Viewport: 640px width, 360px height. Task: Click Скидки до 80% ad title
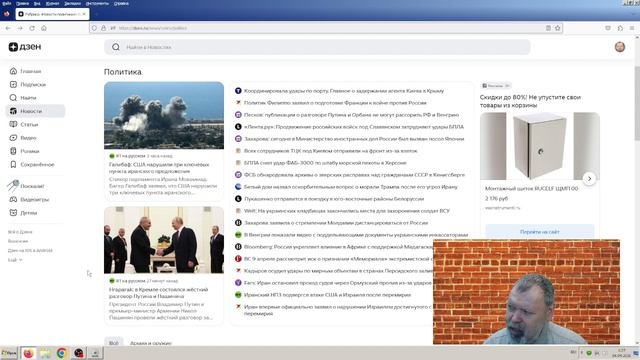tap(530, 101)
